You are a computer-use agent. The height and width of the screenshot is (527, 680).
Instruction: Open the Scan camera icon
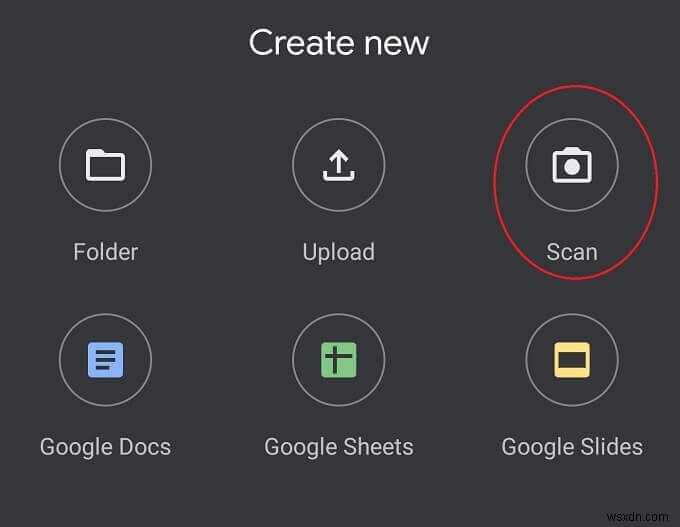[x=572, y=165]
